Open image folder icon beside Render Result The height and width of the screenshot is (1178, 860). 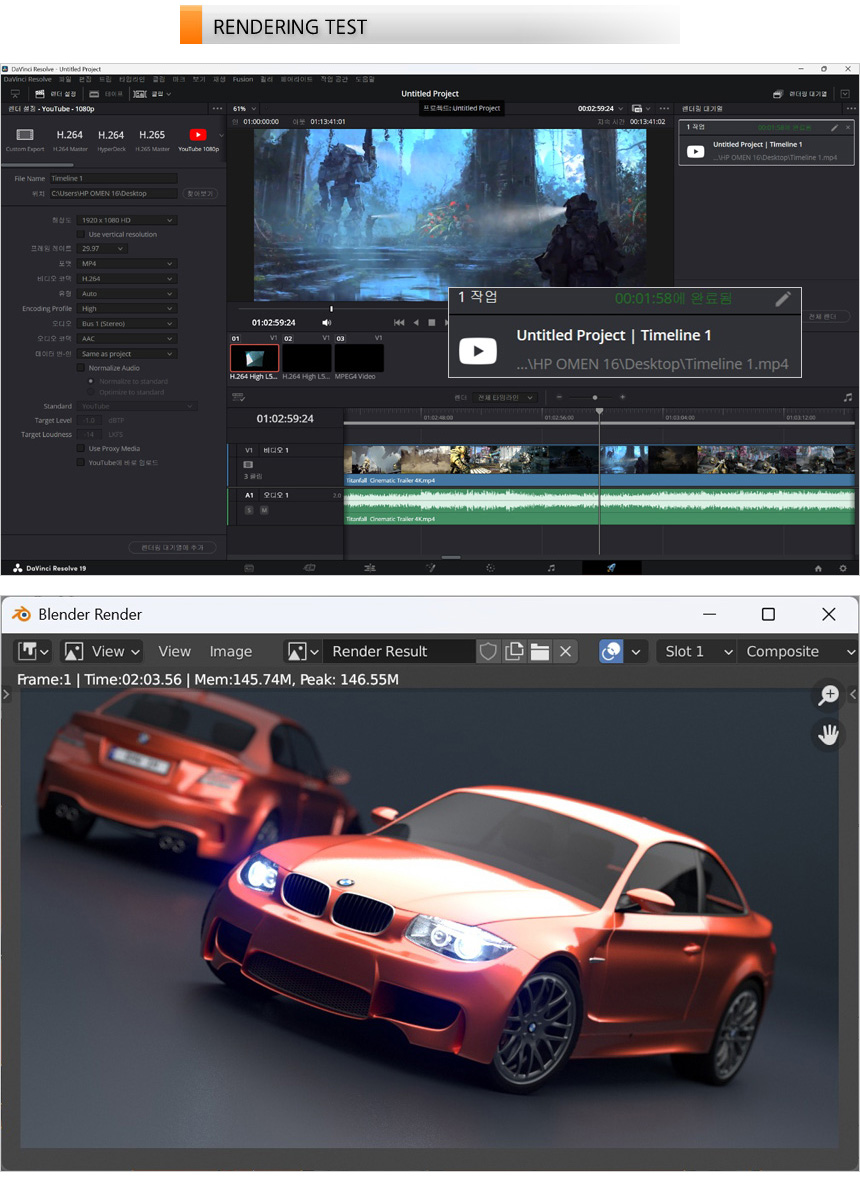tap(540, 651)
